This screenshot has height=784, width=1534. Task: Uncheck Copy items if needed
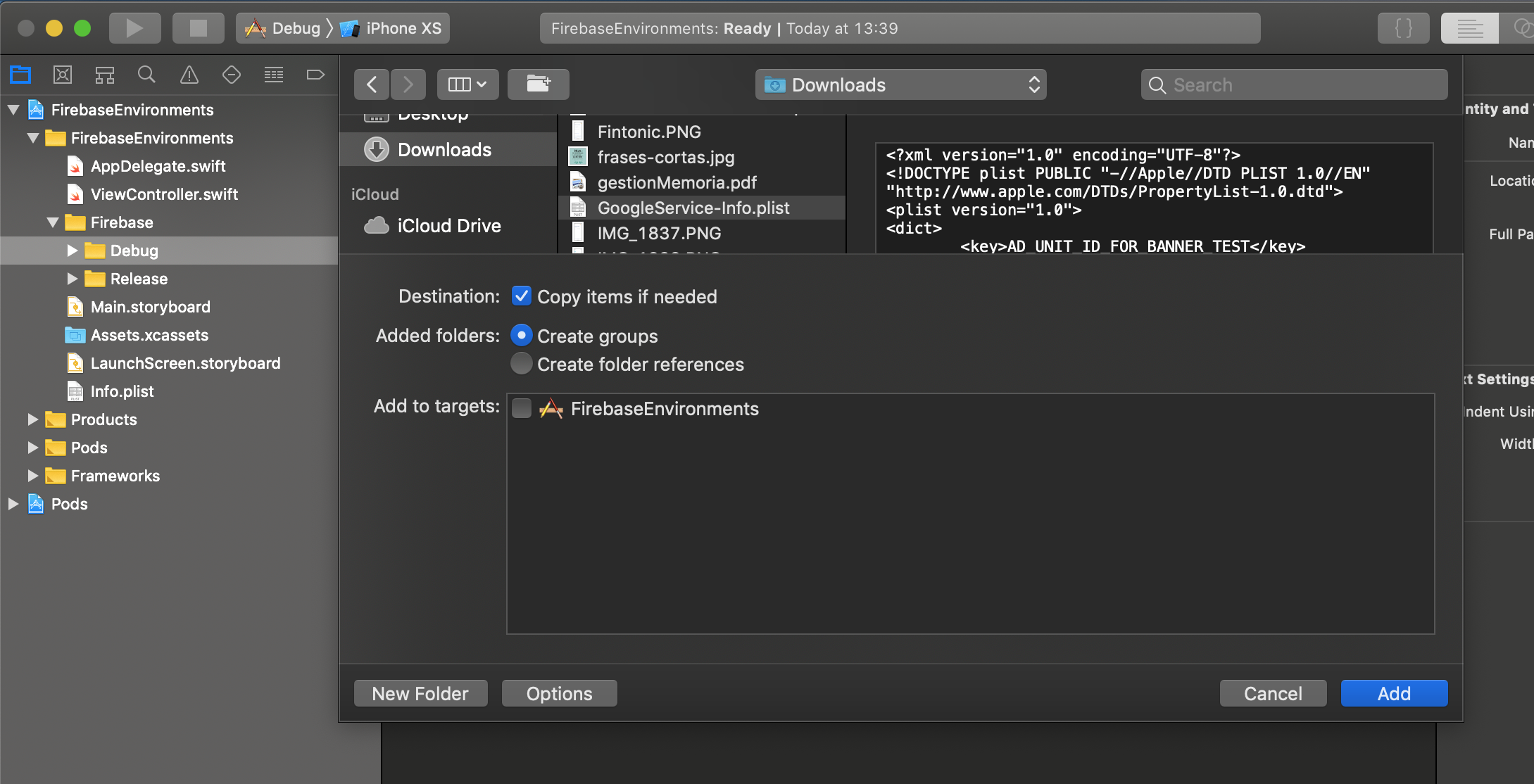click(x=522, y=296)
